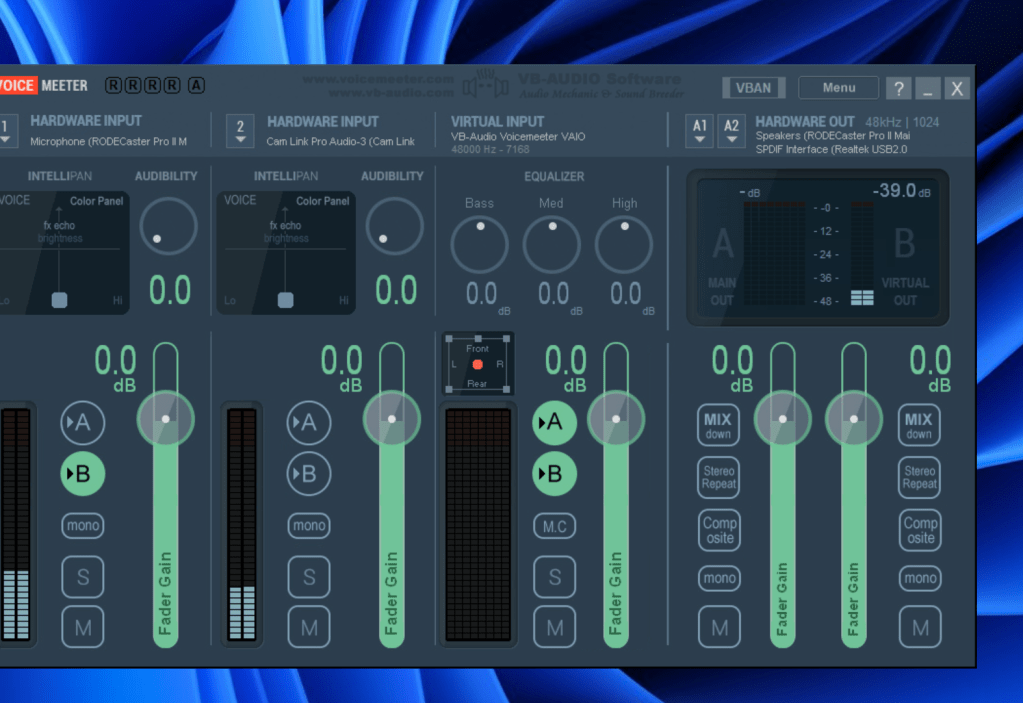1023x703 pixels.
Task: Click the '48kHz | 1024' text
Action: 902,122
